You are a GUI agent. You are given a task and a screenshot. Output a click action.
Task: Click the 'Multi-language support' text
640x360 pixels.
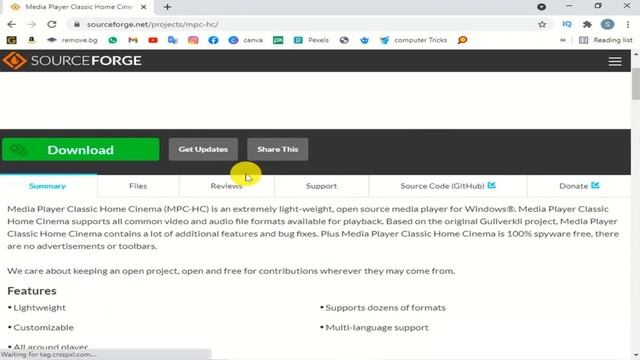pyautogui.click(x=377, y=328)
